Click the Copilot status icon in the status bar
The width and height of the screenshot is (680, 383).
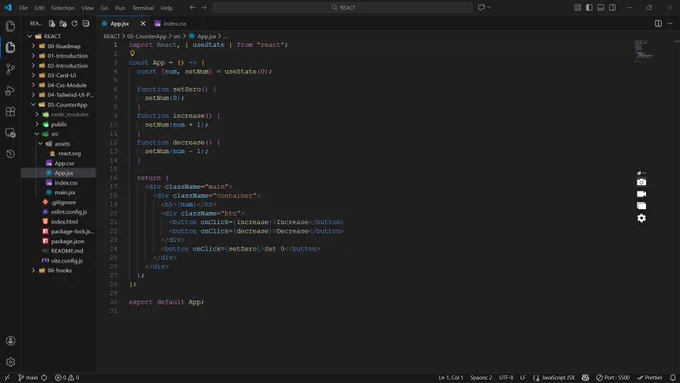coord(585,377)
